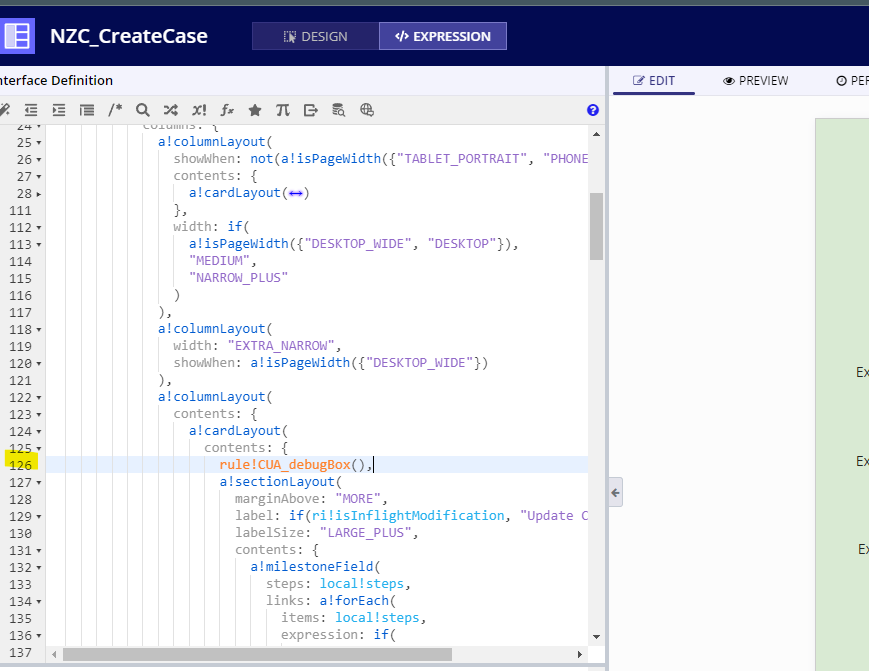Click the fx function icon
Image resolution: width=869 pixels, height=671 pixels.
coord(227,110)
